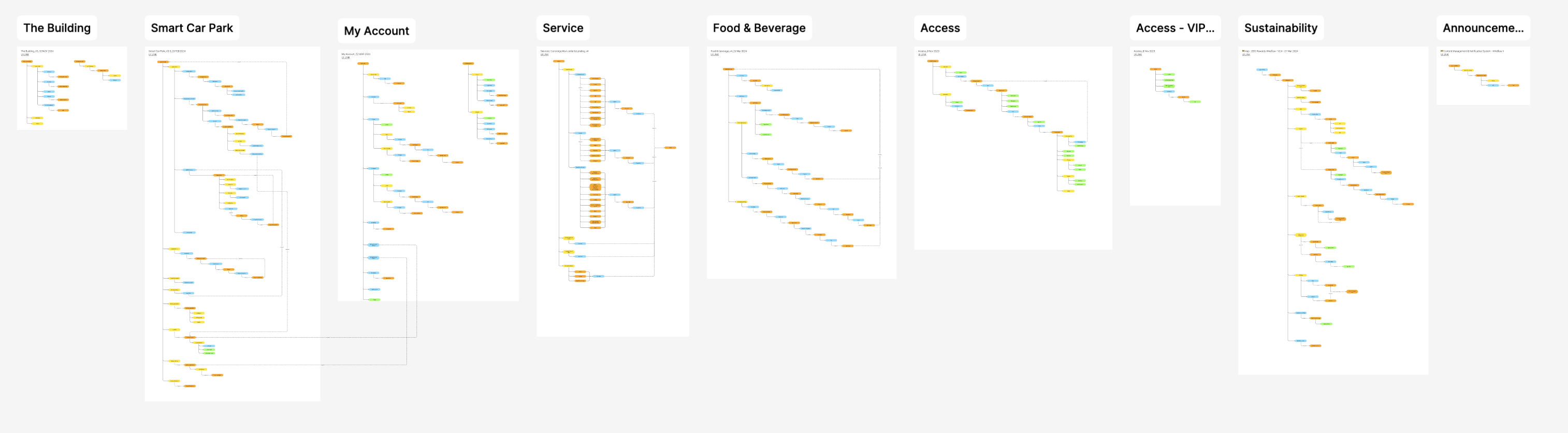Open UI LINK under Services Concierge title
1568x433 pixels.
pyautogui.click(x=544, y=55)
